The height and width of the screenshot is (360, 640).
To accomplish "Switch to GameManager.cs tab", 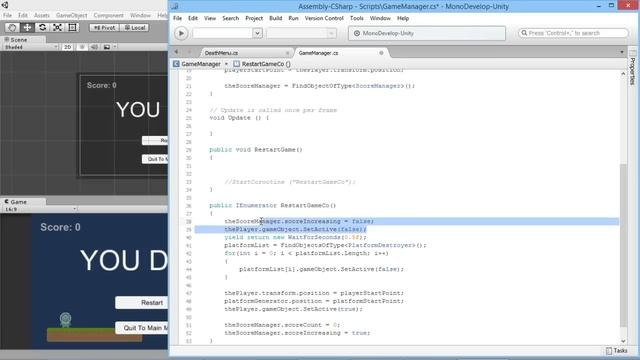I will point(318,53).
